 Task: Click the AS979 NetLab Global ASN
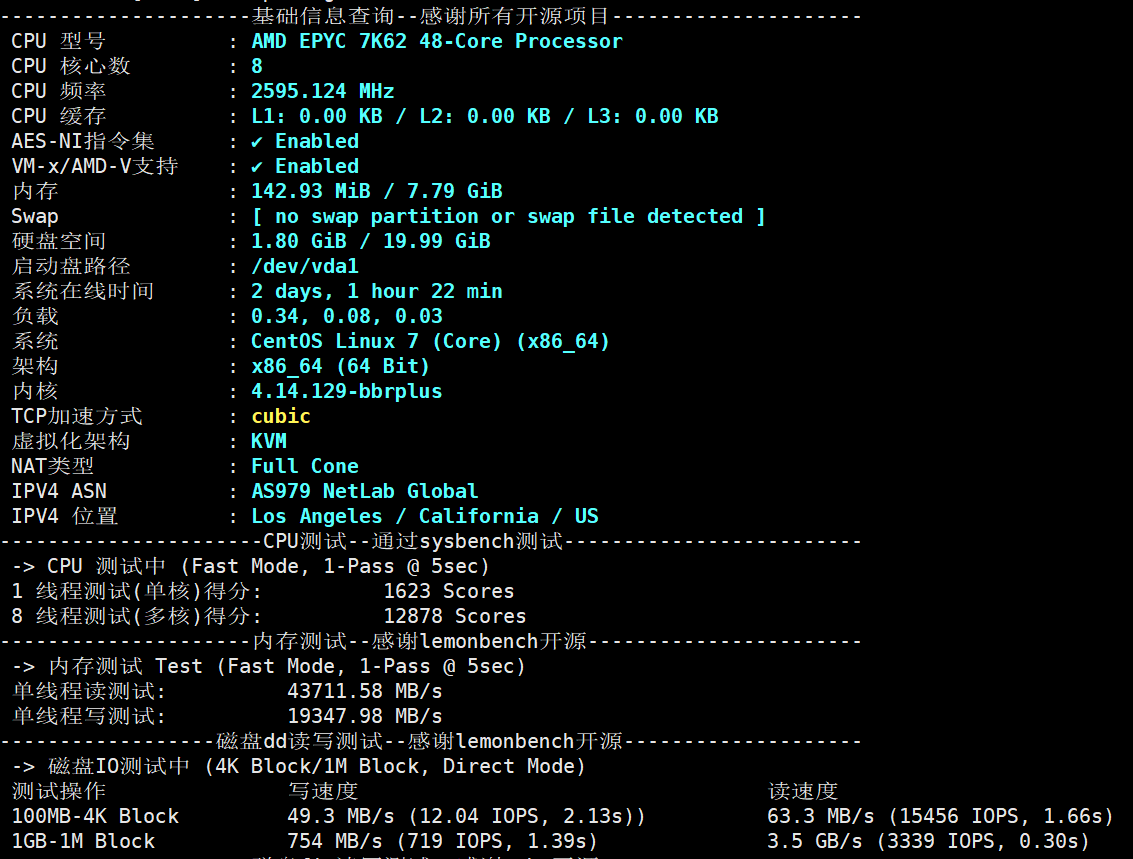tap(364, 491)
